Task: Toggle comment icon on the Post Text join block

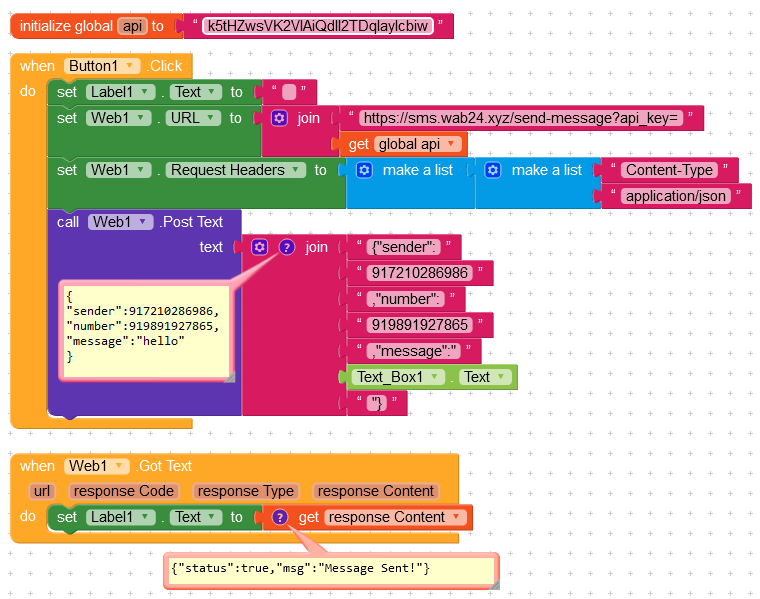Action: click(x=286, y=247)
